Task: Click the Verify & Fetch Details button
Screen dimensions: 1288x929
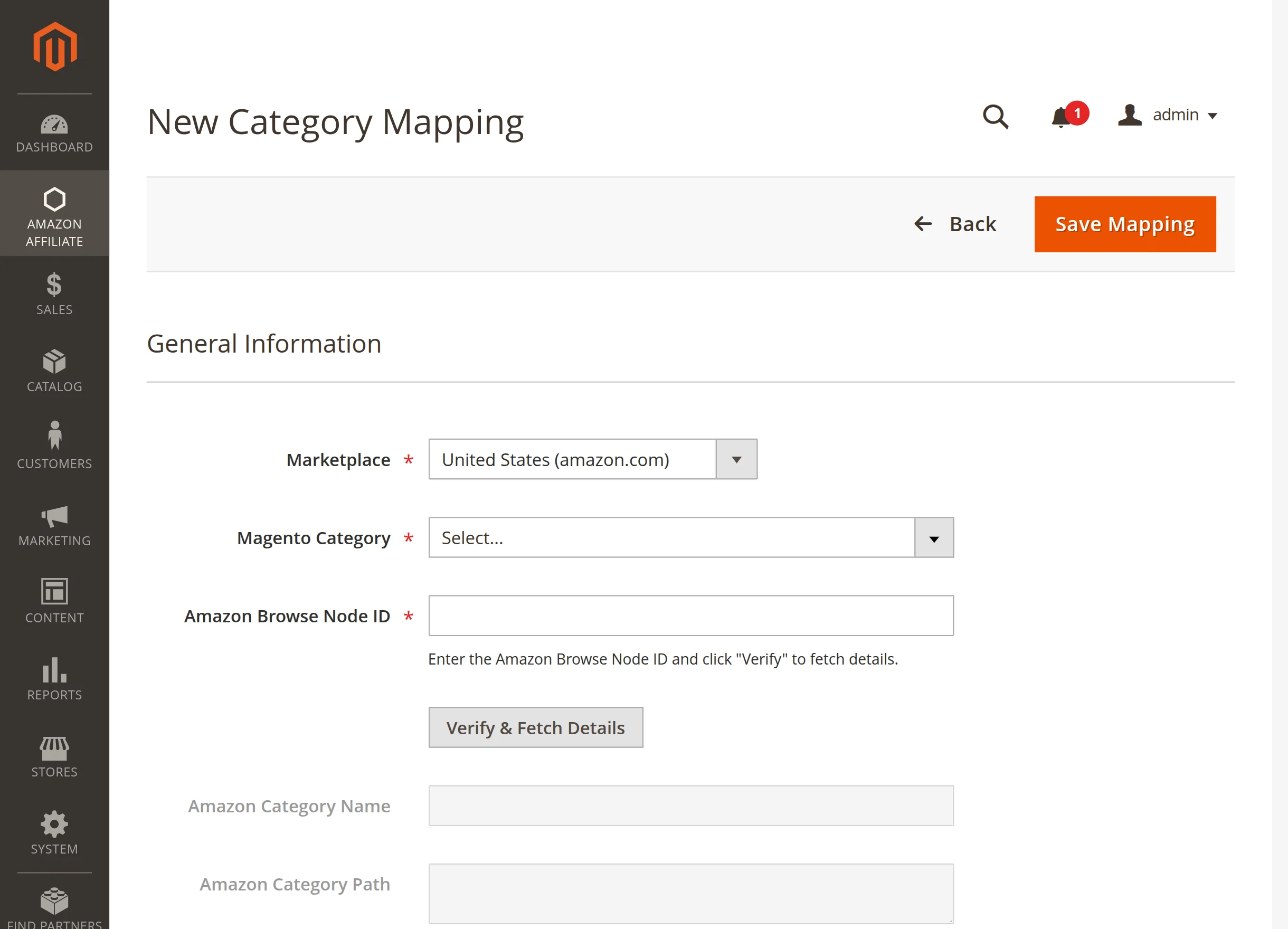Action: (x=536, y=727)
